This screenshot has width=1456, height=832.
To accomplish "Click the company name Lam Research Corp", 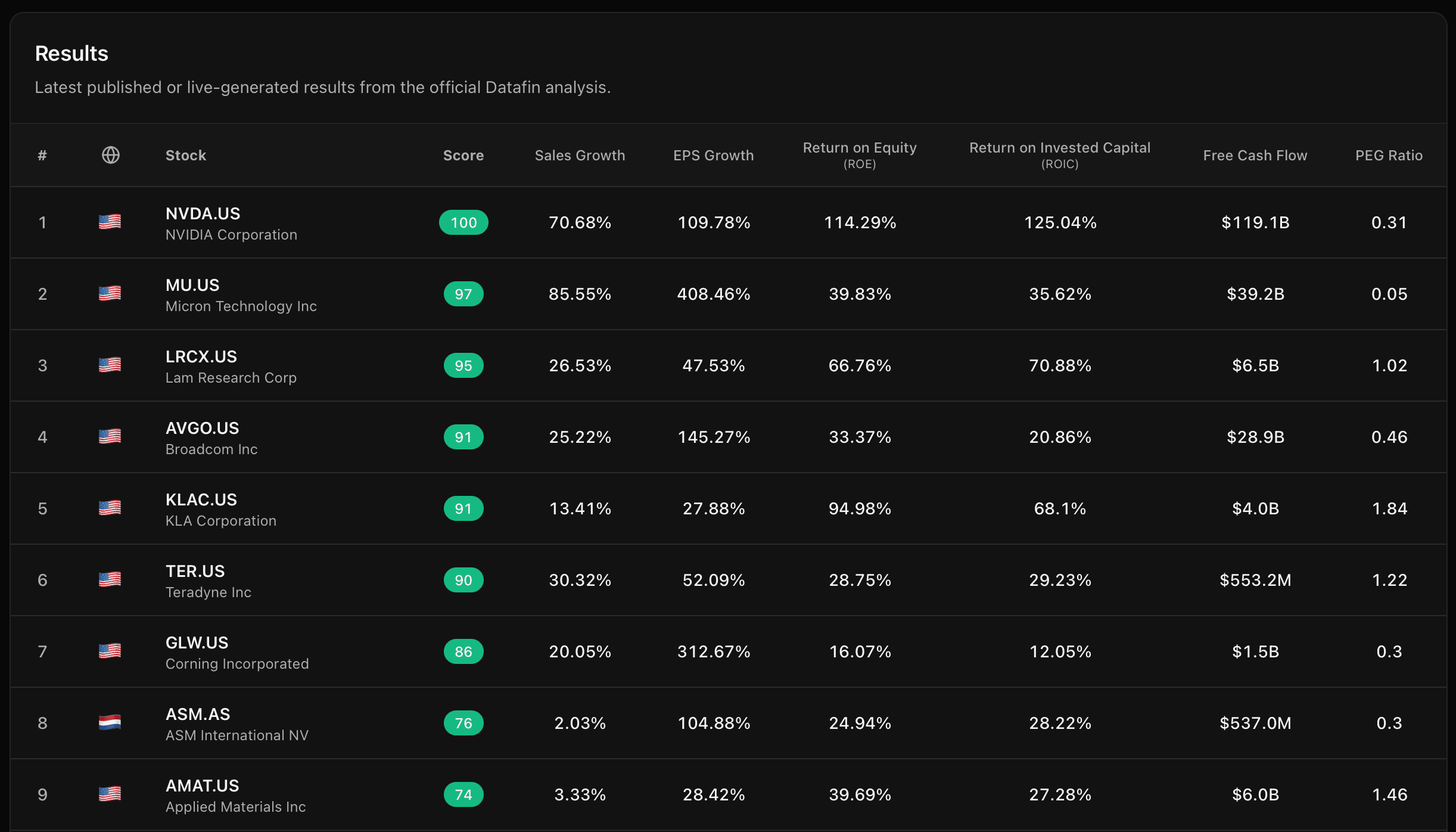I will click(x=231, y=378).
